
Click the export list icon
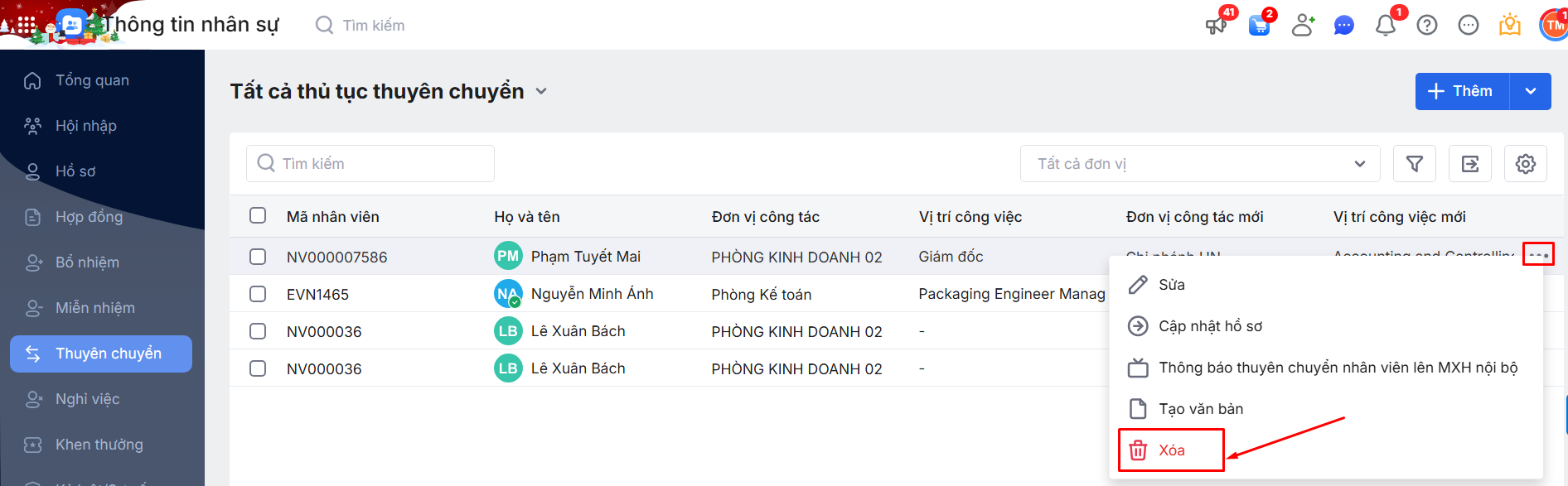pos(1470,164)
